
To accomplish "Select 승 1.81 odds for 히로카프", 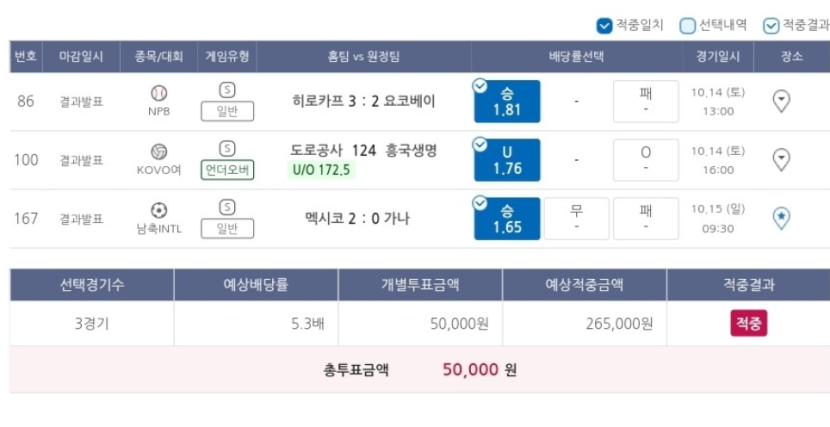I will 507,102.
